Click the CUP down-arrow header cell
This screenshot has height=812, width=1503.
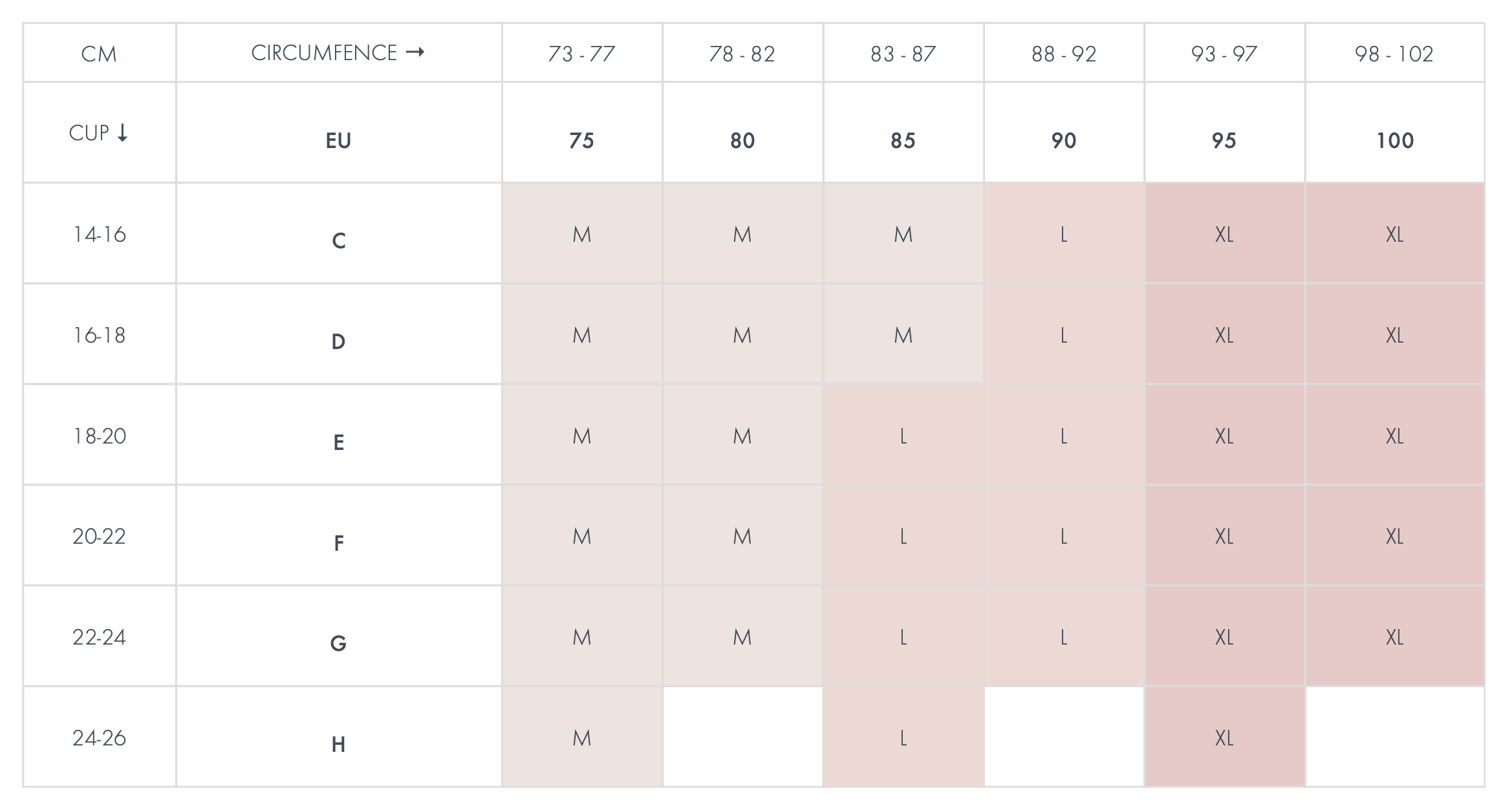[99, 133]
